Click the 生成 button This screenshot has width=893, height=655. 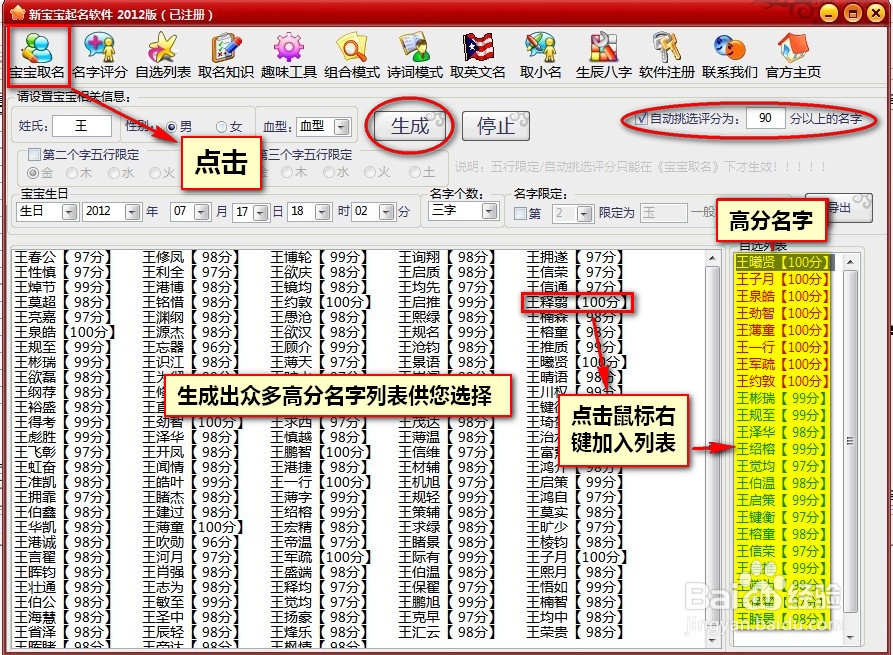411,126
